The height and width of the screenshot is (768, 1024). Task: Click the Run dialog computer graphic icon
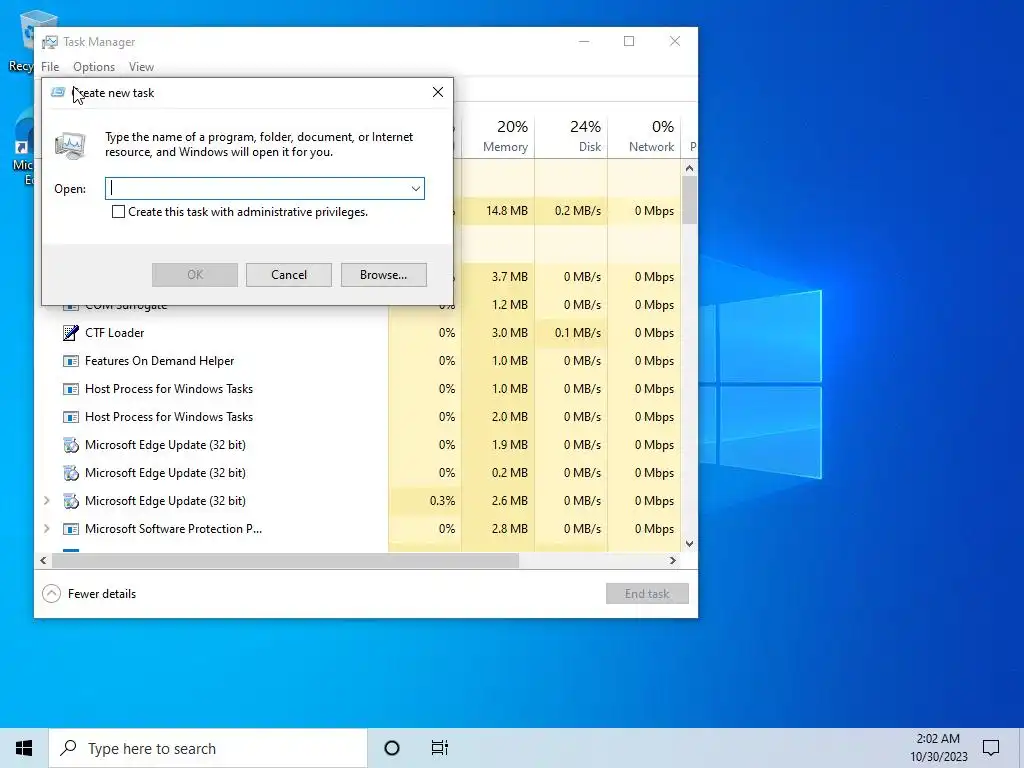pos(71,145)
